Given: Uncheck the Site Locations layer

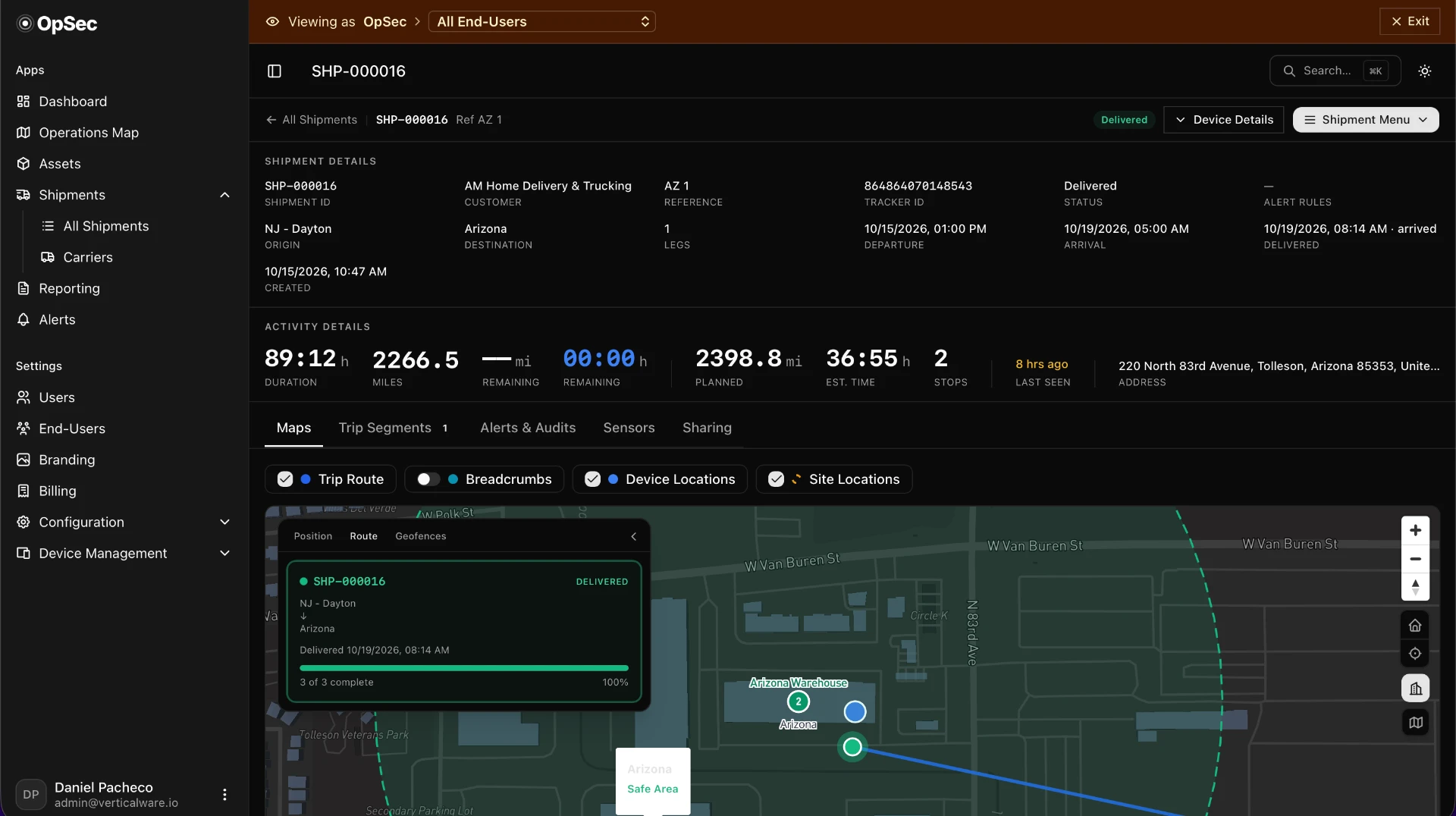Looking at the screenshot, I should point(776,479).
